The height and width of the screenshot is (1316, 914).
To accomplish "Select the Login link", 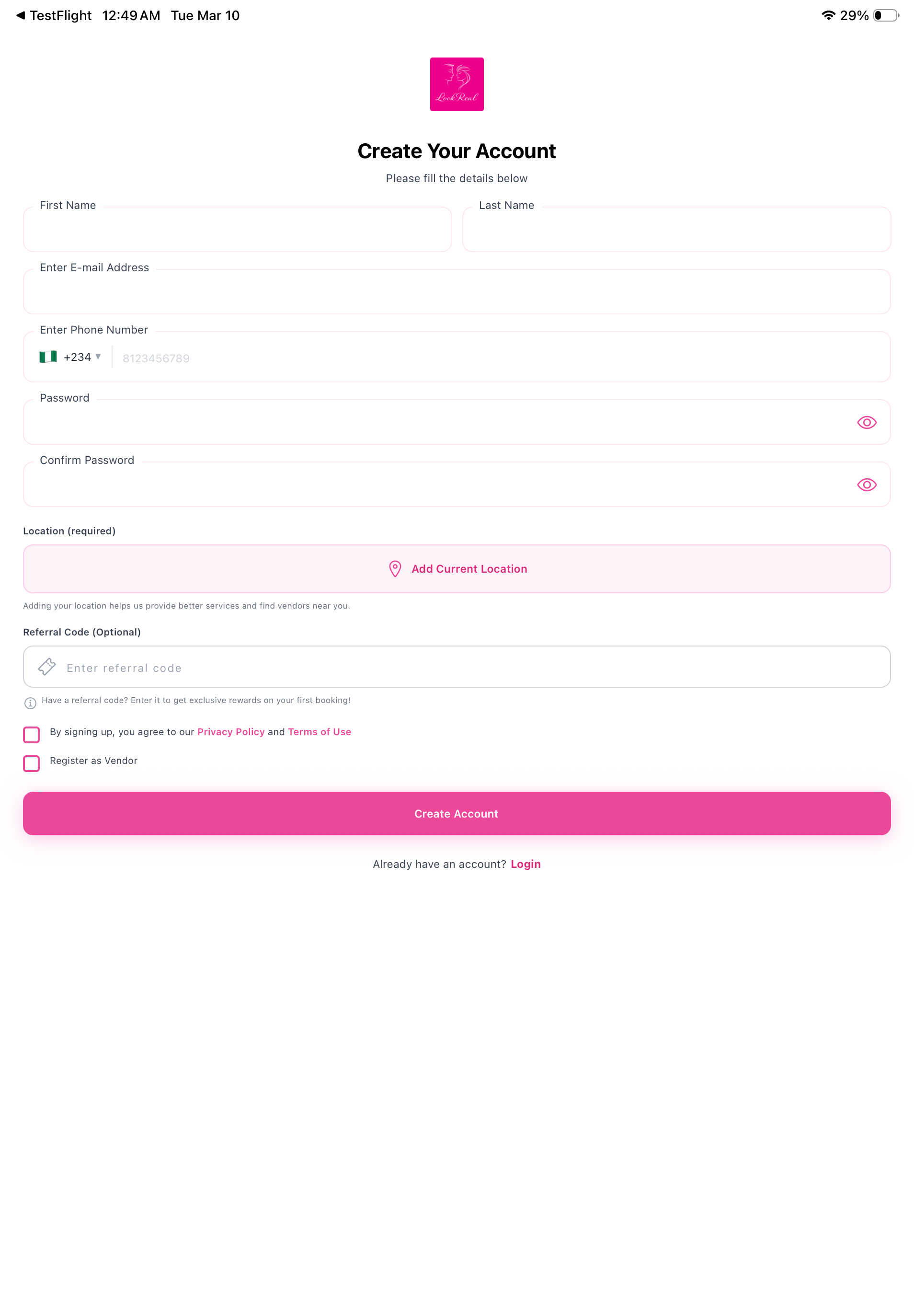I will 525,864.
